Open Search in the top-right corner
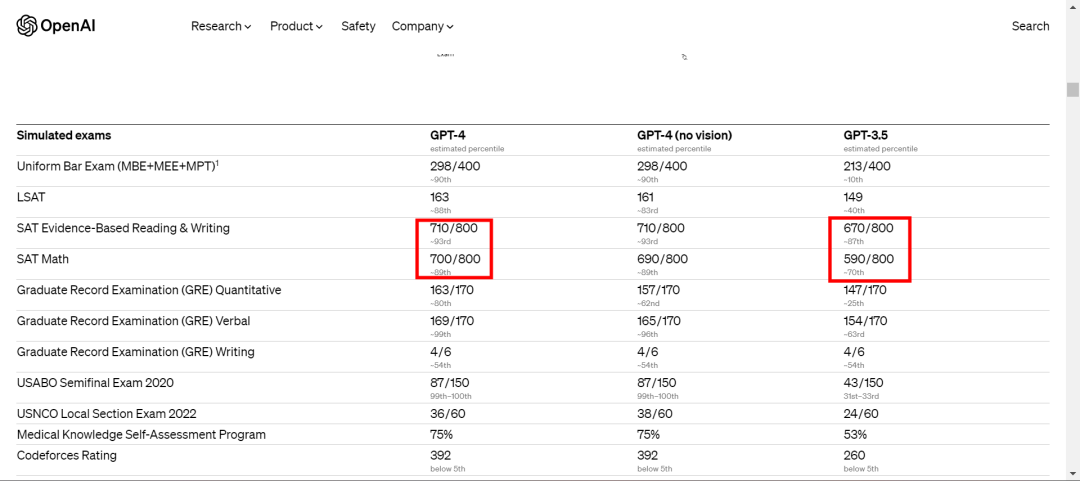The image size is (1080, 481). [x=1030, y=26]
